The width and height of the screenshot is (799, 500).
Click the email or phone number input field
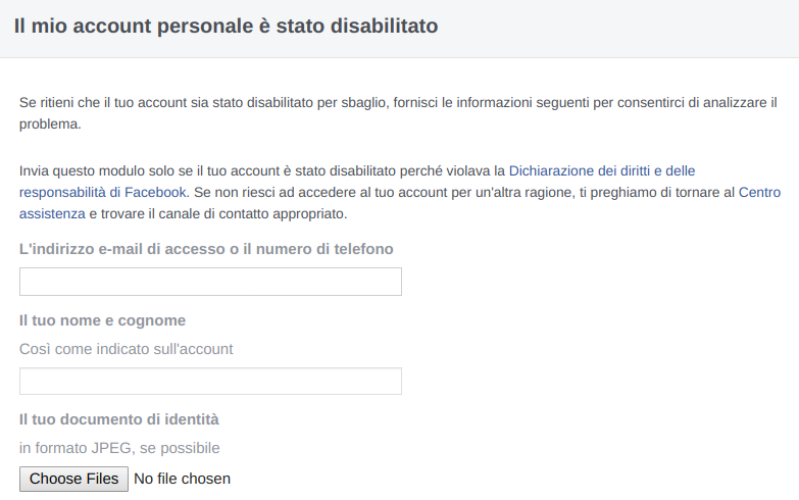210,281
